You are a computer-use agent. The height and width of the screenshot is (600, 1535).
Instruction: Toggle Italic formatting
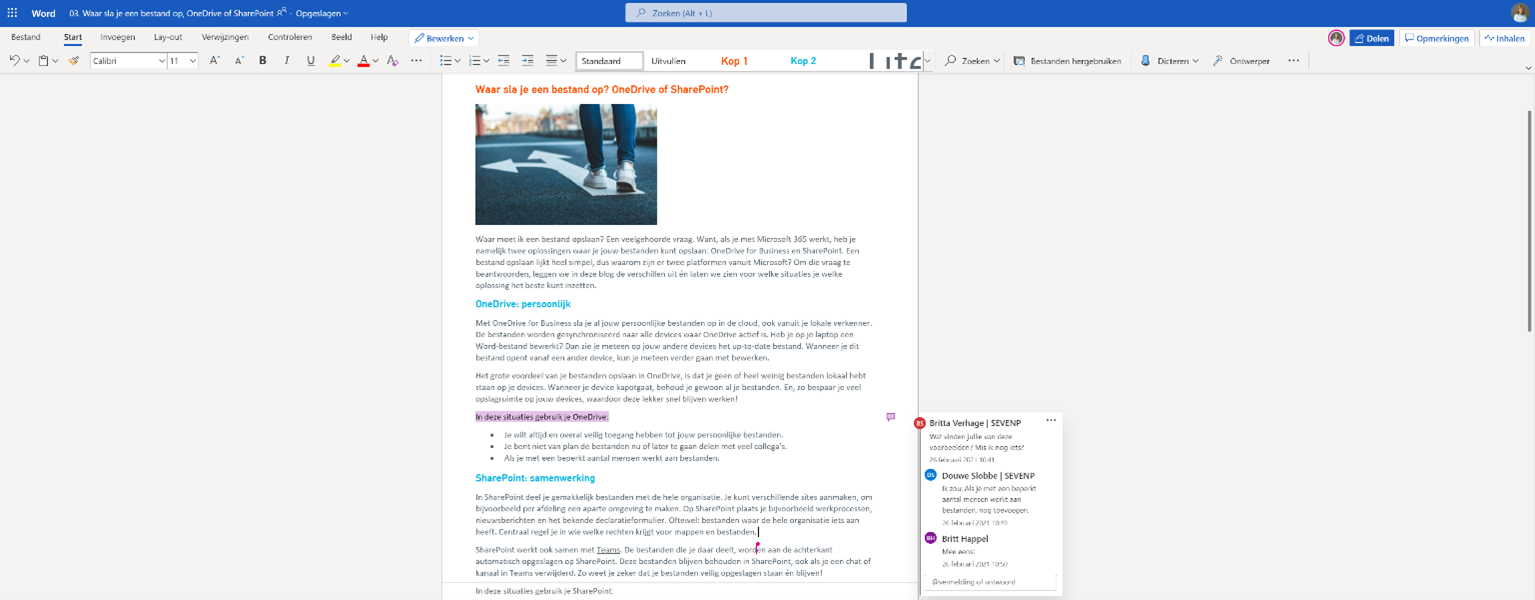click(287, 61)
